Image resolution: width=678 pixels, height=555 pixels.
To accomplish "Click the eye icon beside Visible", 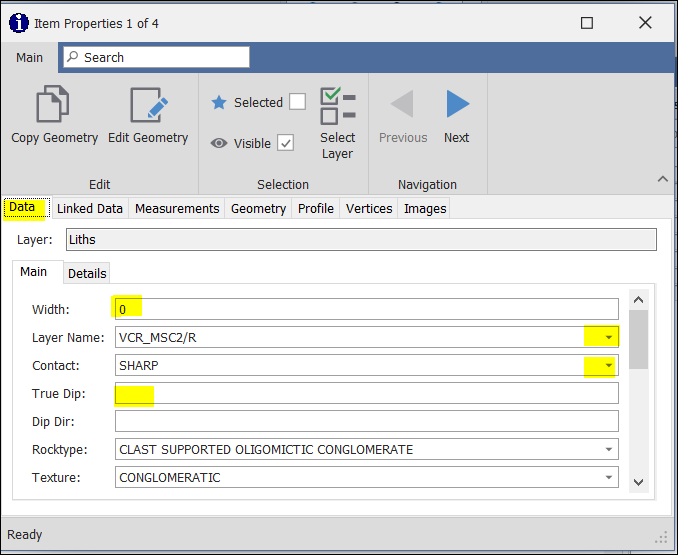I will (x=219, y=143).
